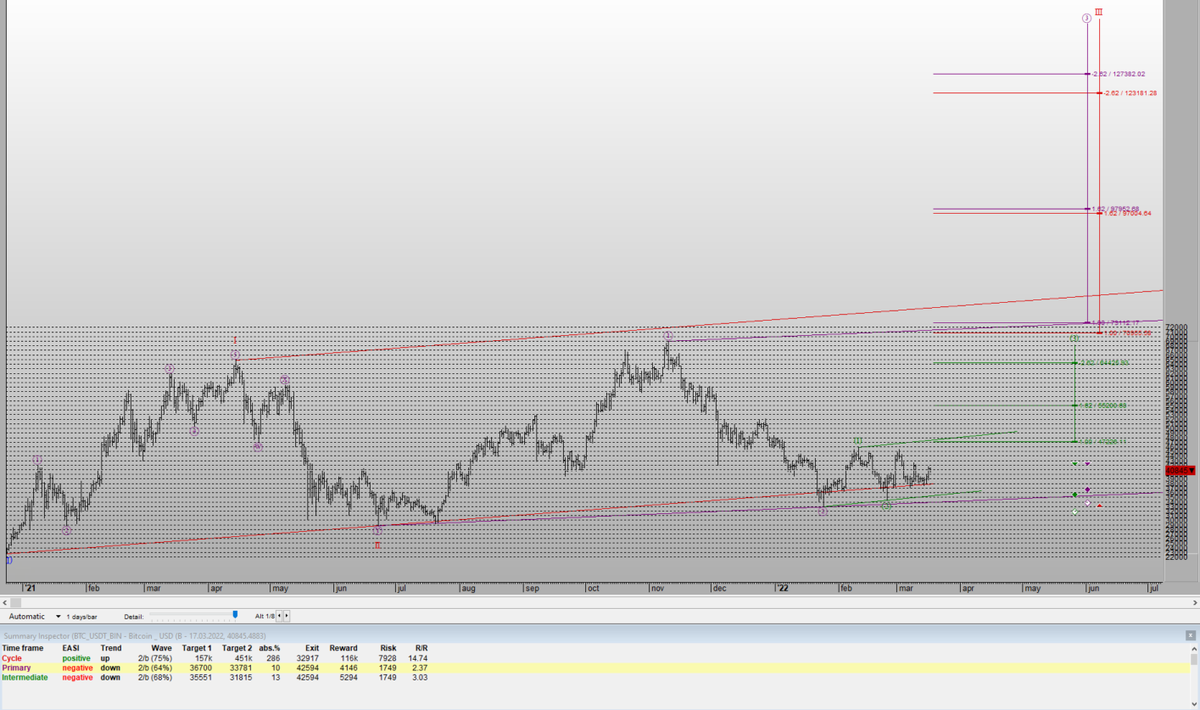This screenshot has width=1200, height=710.
Task: Click the chart's horizontal scrollbar right arrow
Action: click(1194, 603)
